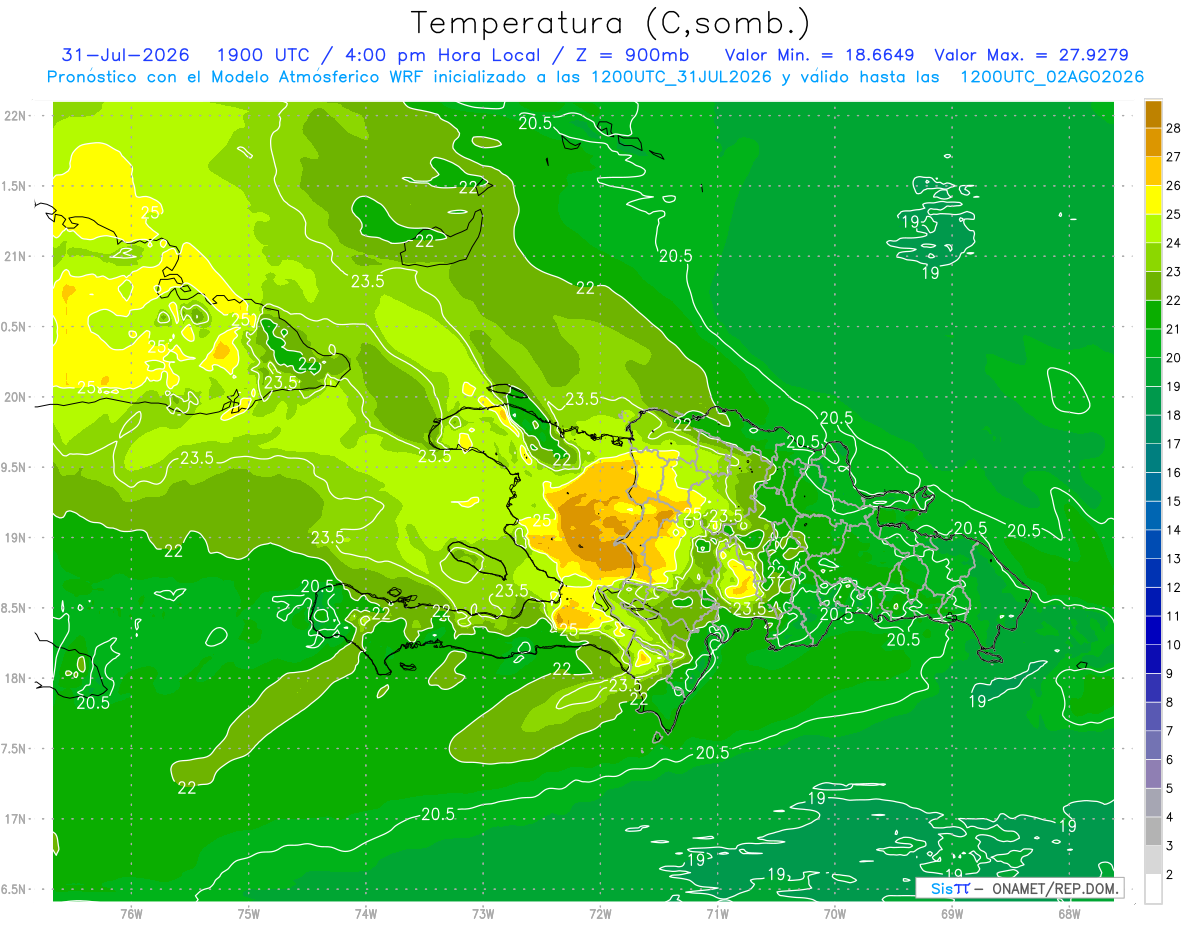Pick the dark blue swatch between 10 and 11
Viewport: 1200px width, 927px height.
[1153, 630]
